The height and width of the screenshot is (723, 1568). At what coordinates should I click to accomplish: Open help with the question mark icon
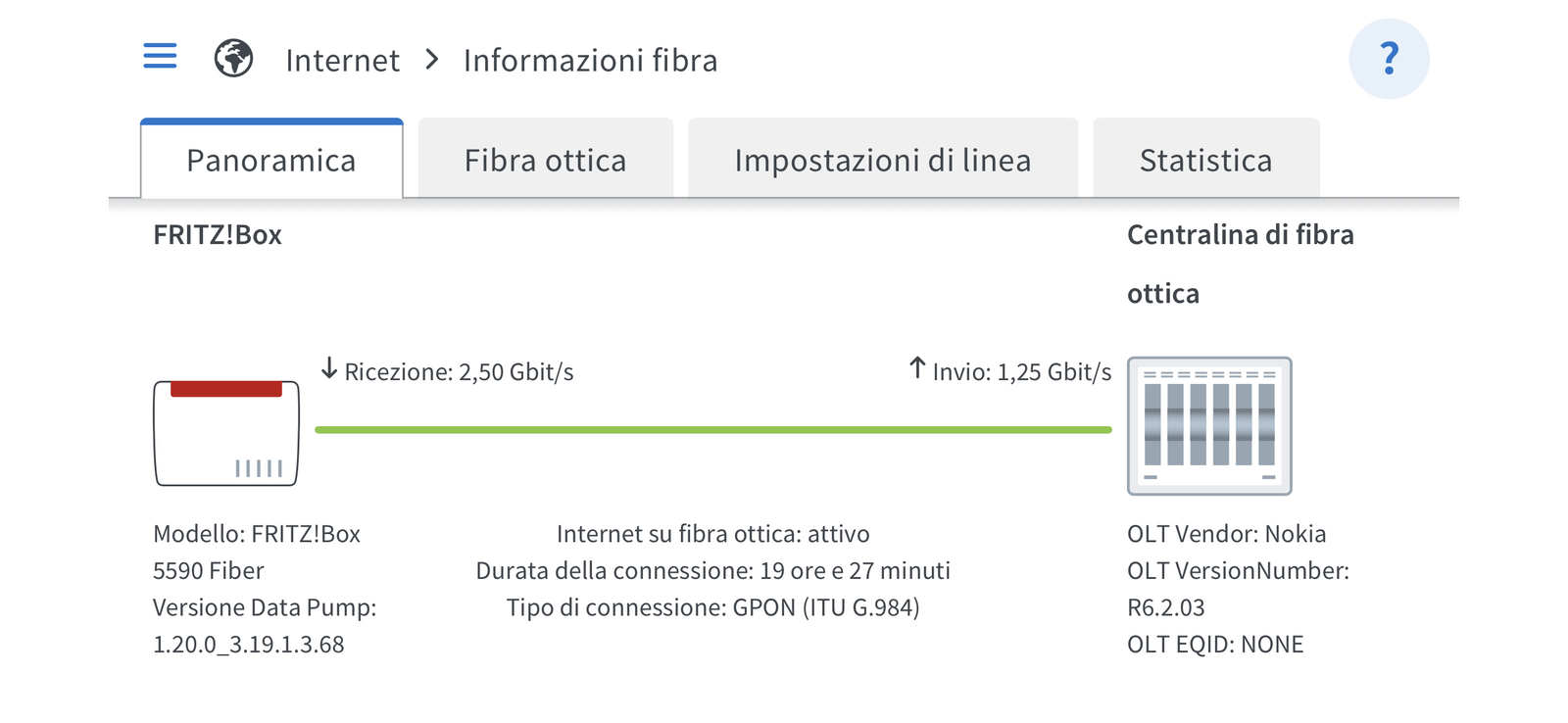tap(1389, 59)
